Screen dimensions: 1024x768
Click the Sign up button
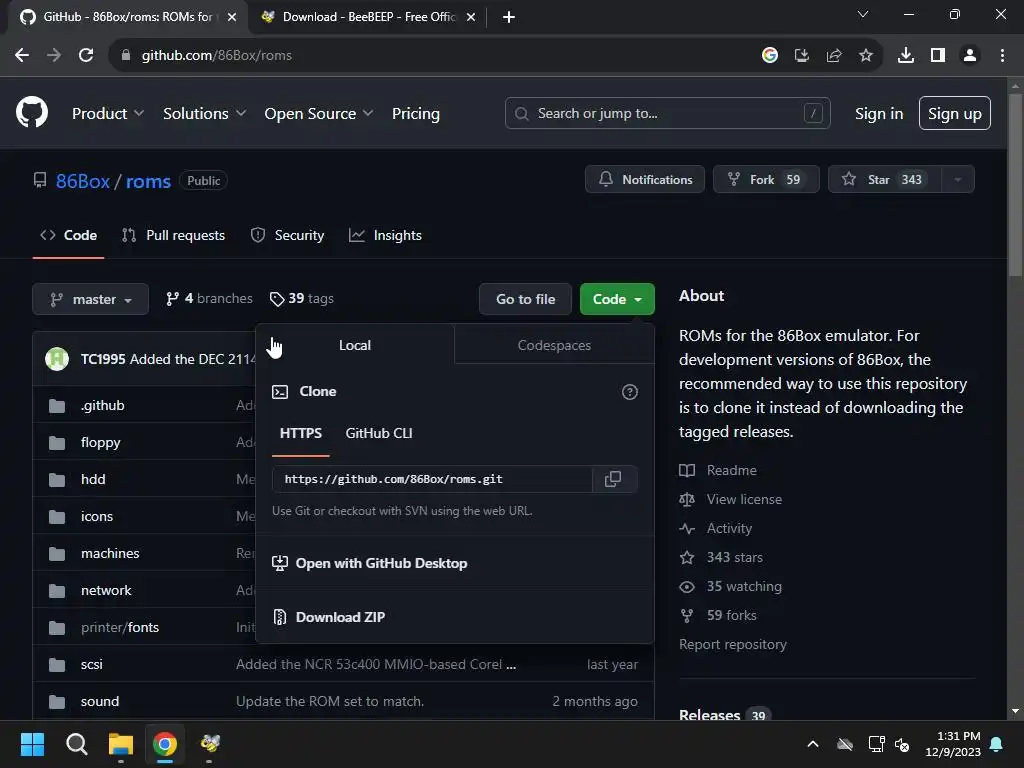(x=954, y=114)
